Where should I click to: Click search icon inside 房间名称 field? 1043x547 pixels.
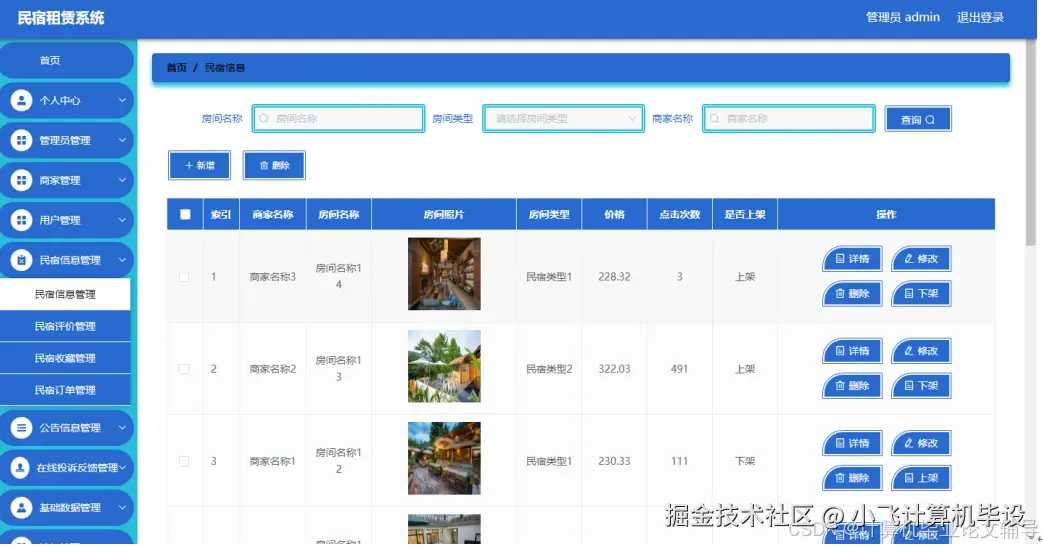point(264,118)
